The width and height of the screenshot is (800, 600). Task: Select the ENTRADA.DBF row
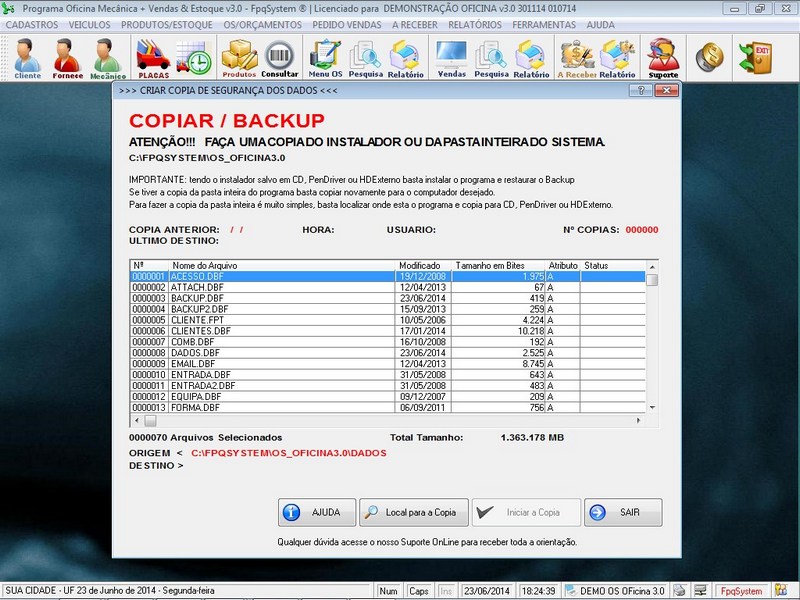388,375
